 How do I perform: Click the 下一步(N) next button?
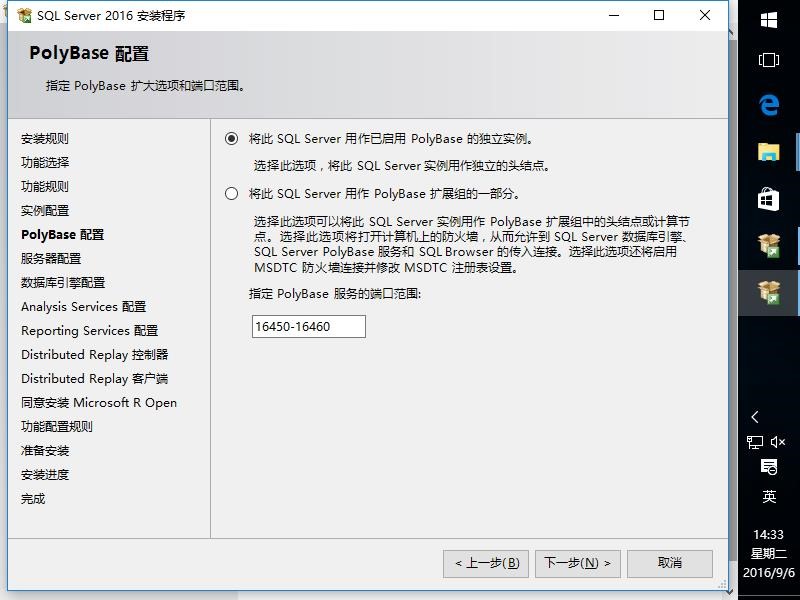point(578,563)
